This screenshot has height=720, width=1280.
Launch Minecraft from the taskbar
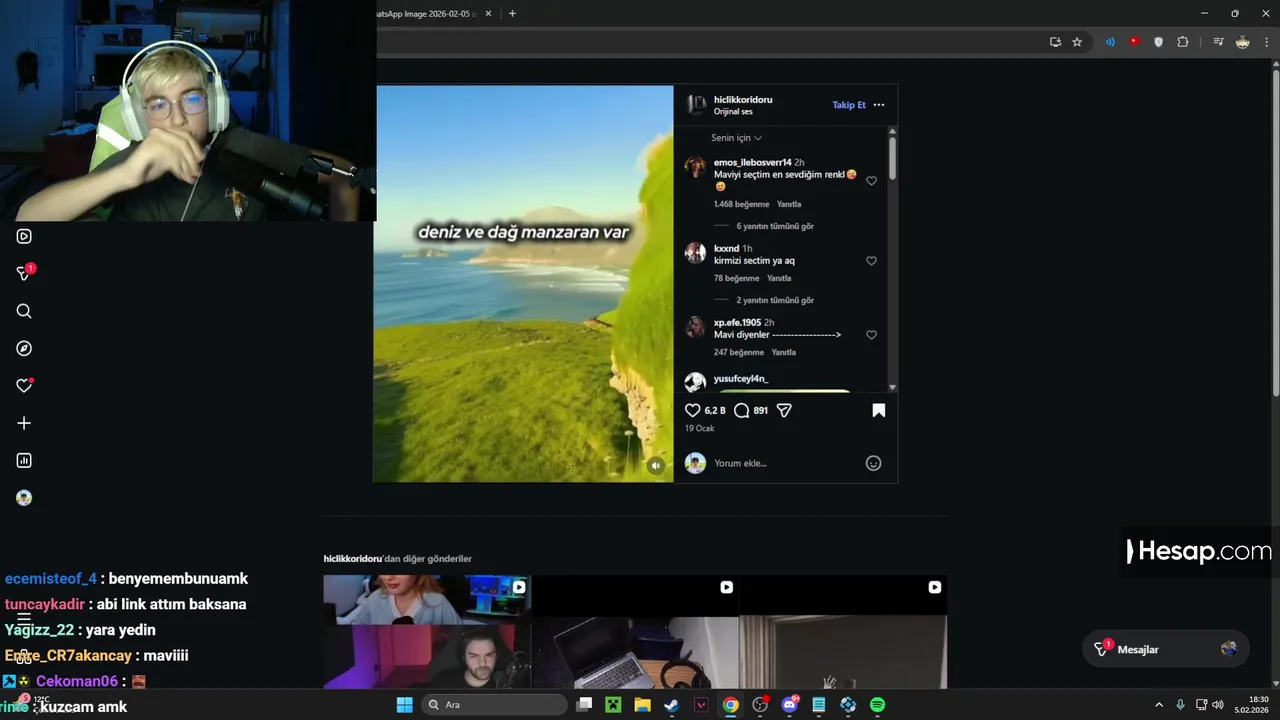613,705
